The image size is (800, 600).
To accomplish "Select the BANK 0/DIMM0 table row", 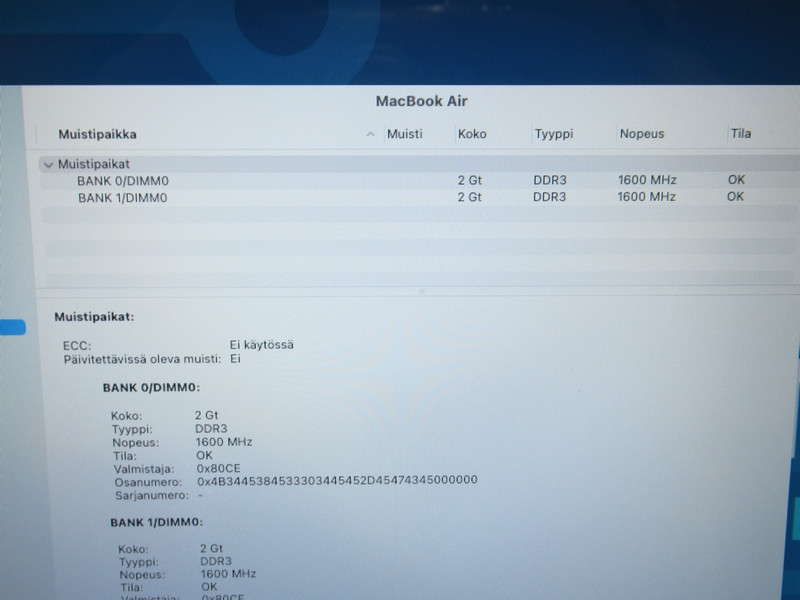I will pos(418,181).
